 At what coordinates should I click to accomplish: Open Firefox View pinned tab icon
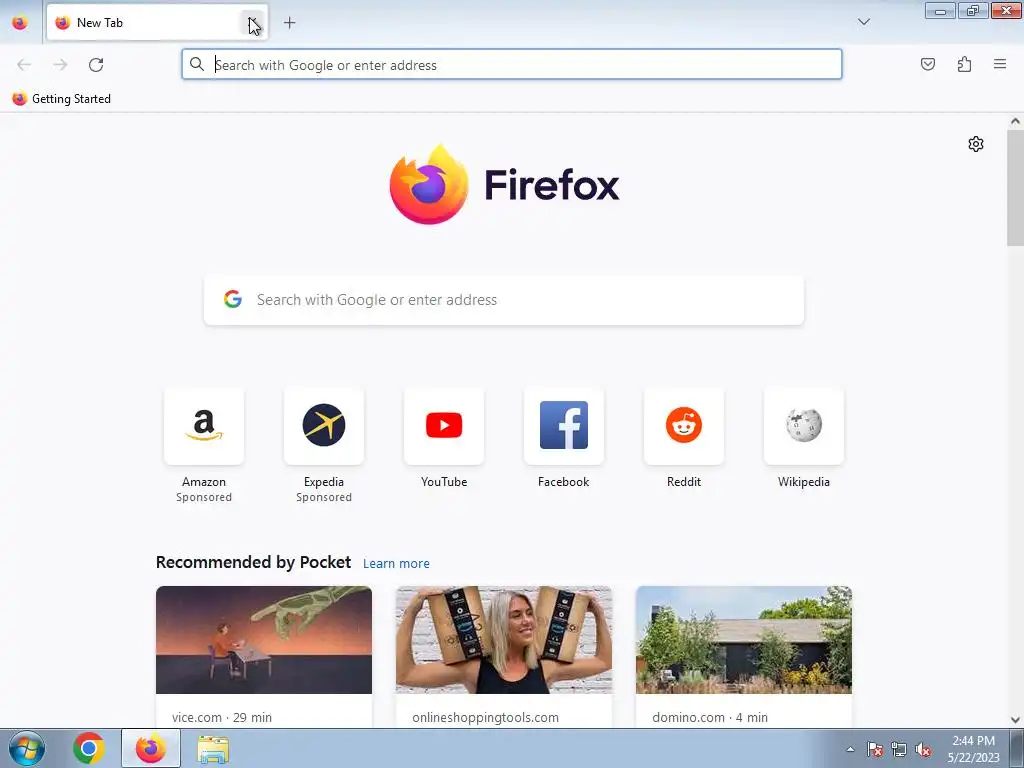click(x=20, y=22)
